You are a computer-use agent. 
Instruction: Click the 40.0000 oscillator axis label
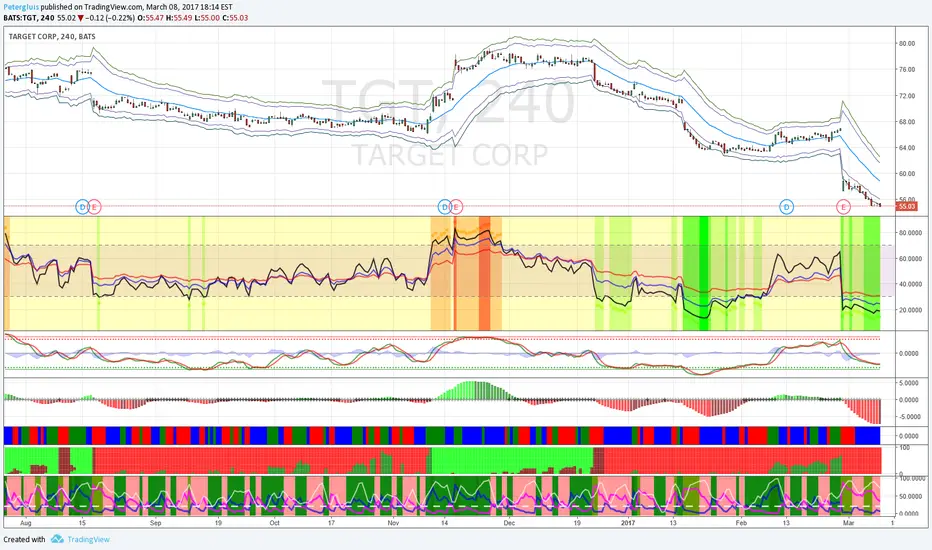(x=909, y=284)
